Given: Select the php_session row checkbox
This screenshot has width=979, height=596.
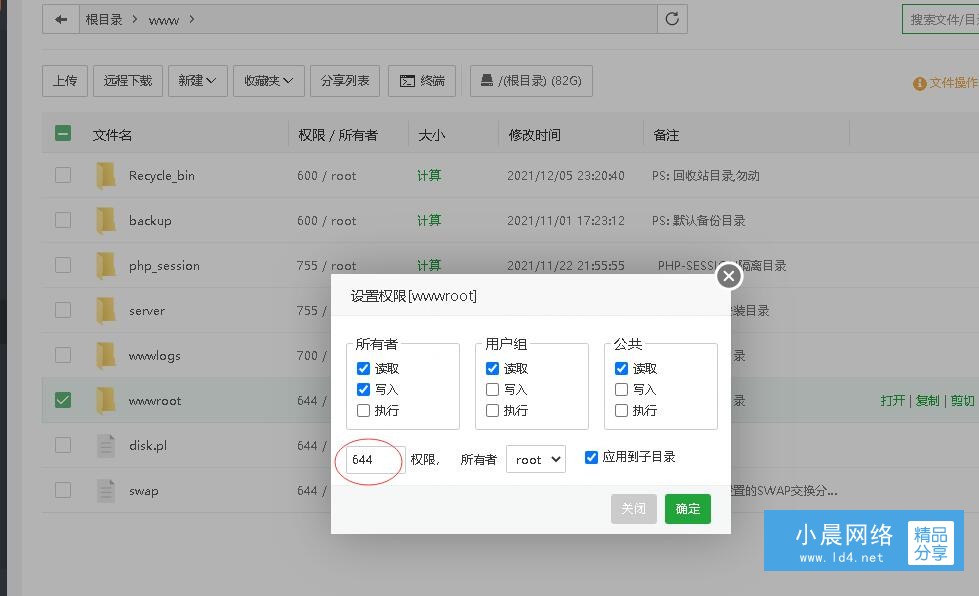Looking at the screenshot, I should coord(63,265).
